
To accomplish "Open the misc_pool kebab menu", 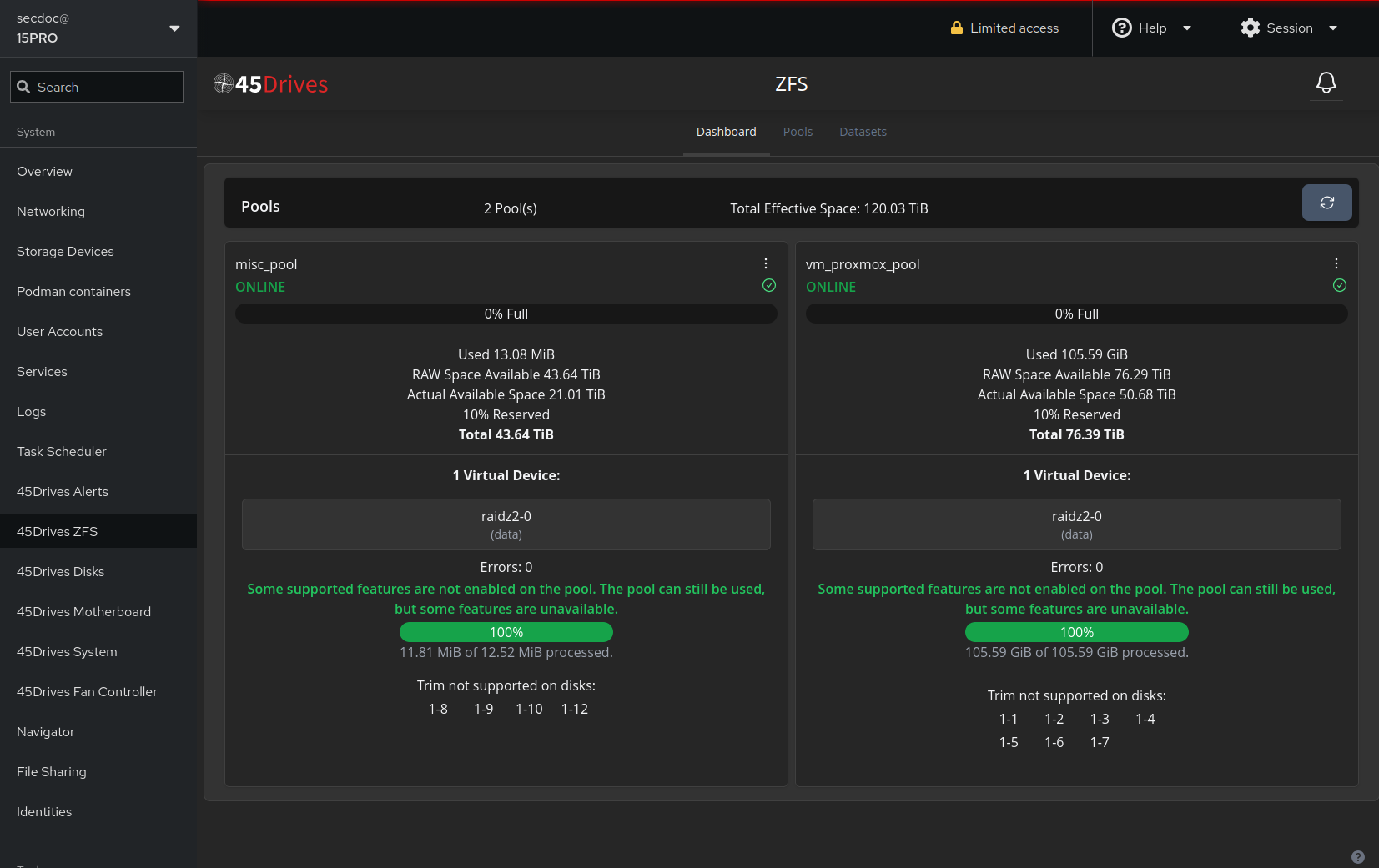I will tap(766, 263).
